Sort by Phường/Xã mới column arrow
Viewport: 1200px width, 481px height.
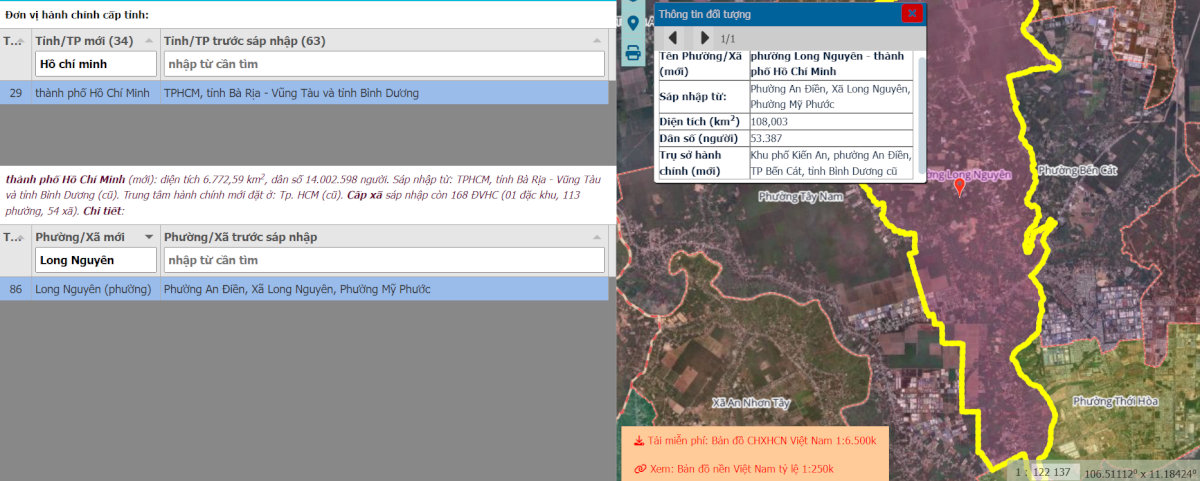(x=149, y=237)
